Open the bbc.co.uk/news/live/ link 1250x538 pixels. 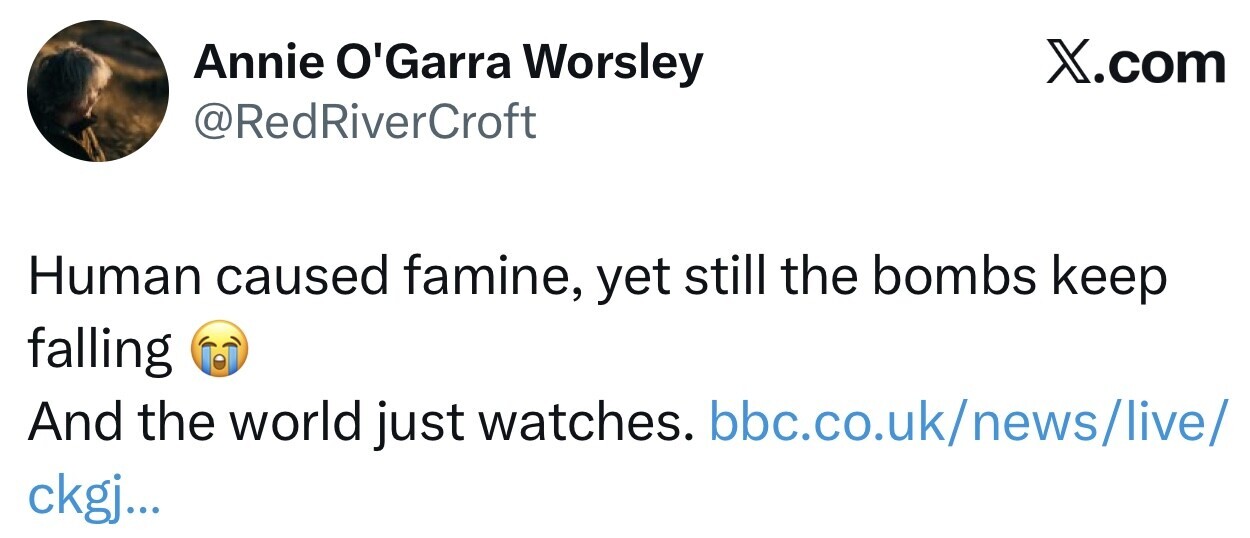click(x=964, y=423)
